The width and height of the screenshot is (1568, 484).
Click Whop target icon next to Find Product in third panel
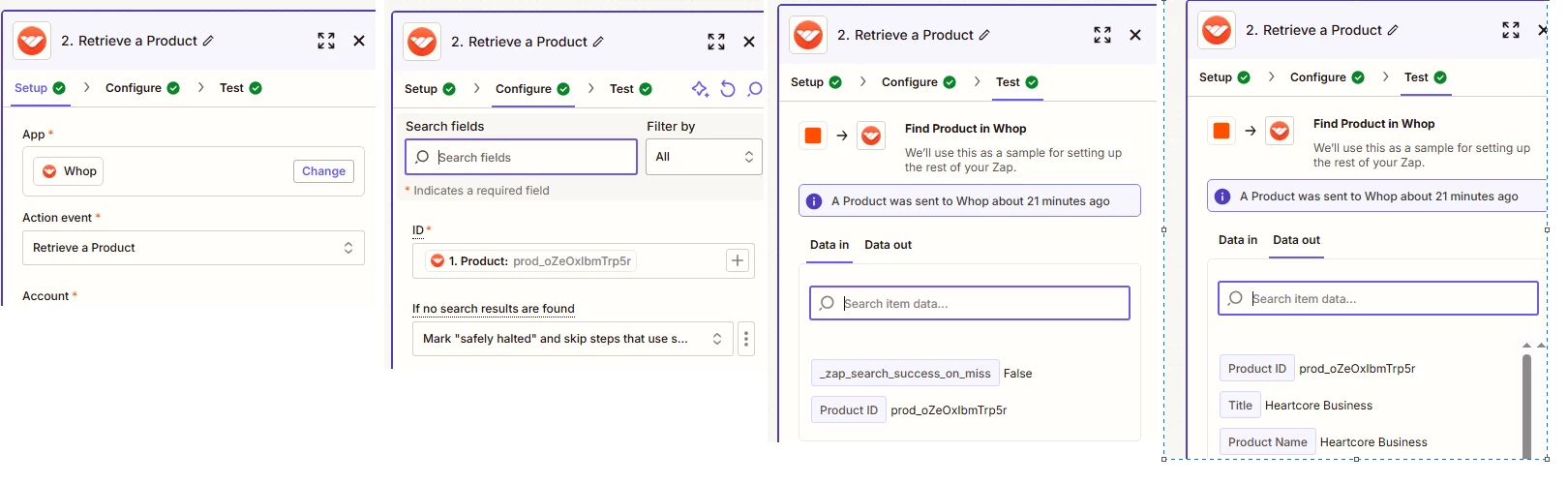(871, 136)
